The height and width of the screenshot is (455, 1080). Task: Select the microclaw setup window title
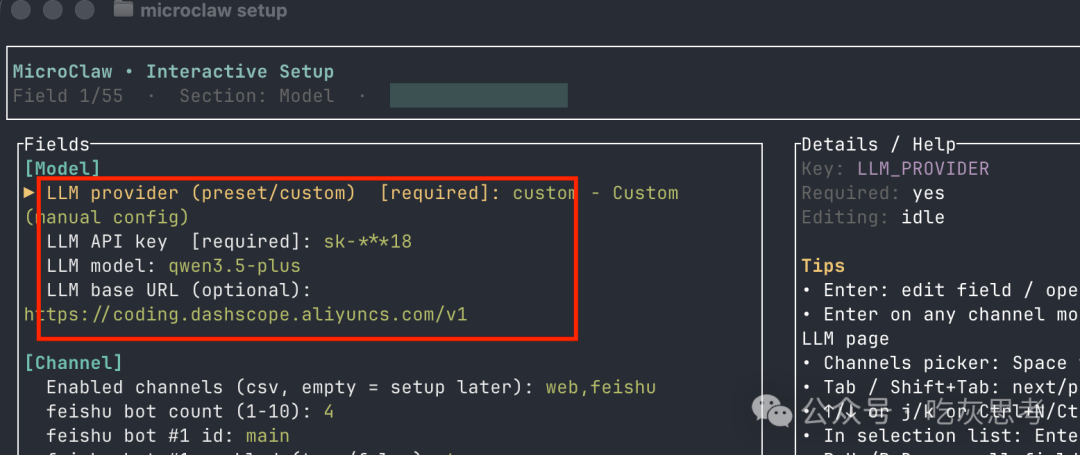point(213,11)
